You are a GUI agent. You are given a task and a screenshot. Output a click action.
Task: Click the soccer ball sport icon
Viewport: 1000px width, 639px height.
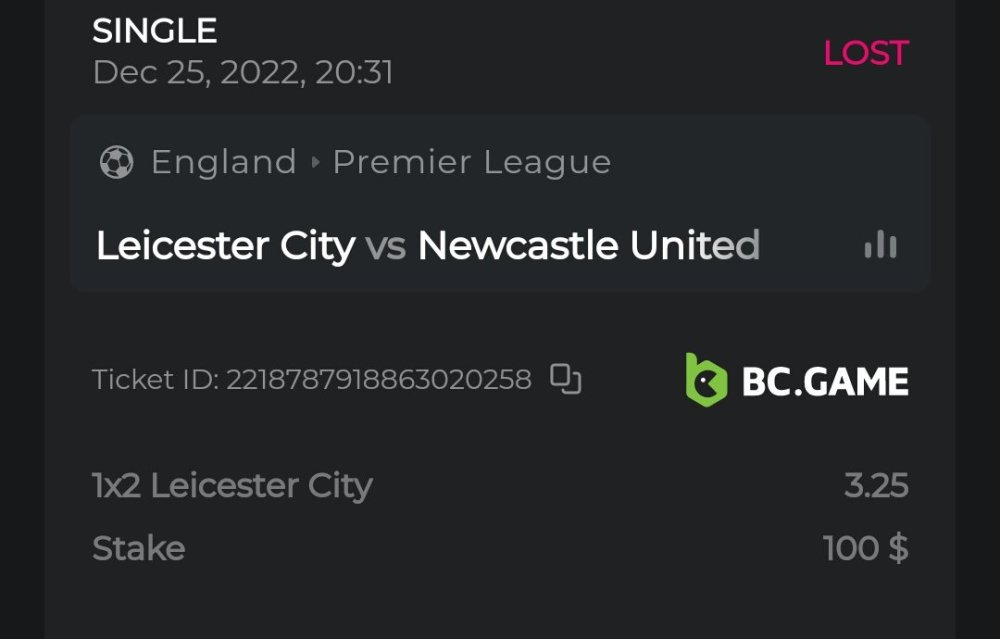pyautogui.click(x=117, y=162)
